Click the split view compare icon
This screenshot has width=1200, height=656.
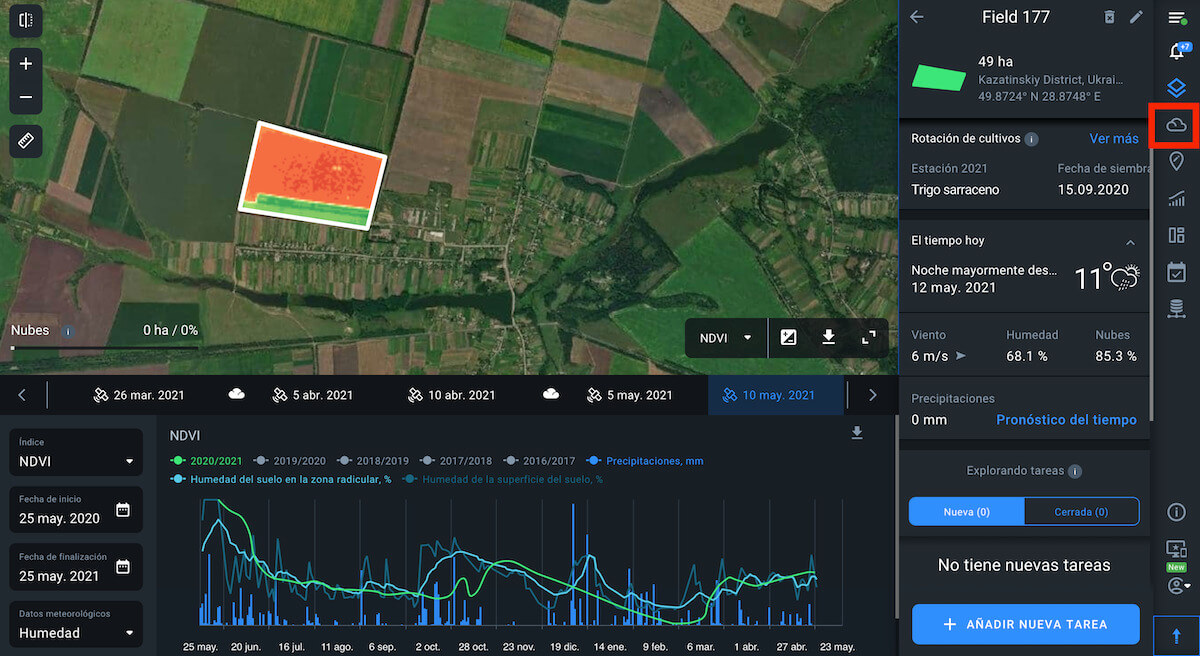coord(26,19)
